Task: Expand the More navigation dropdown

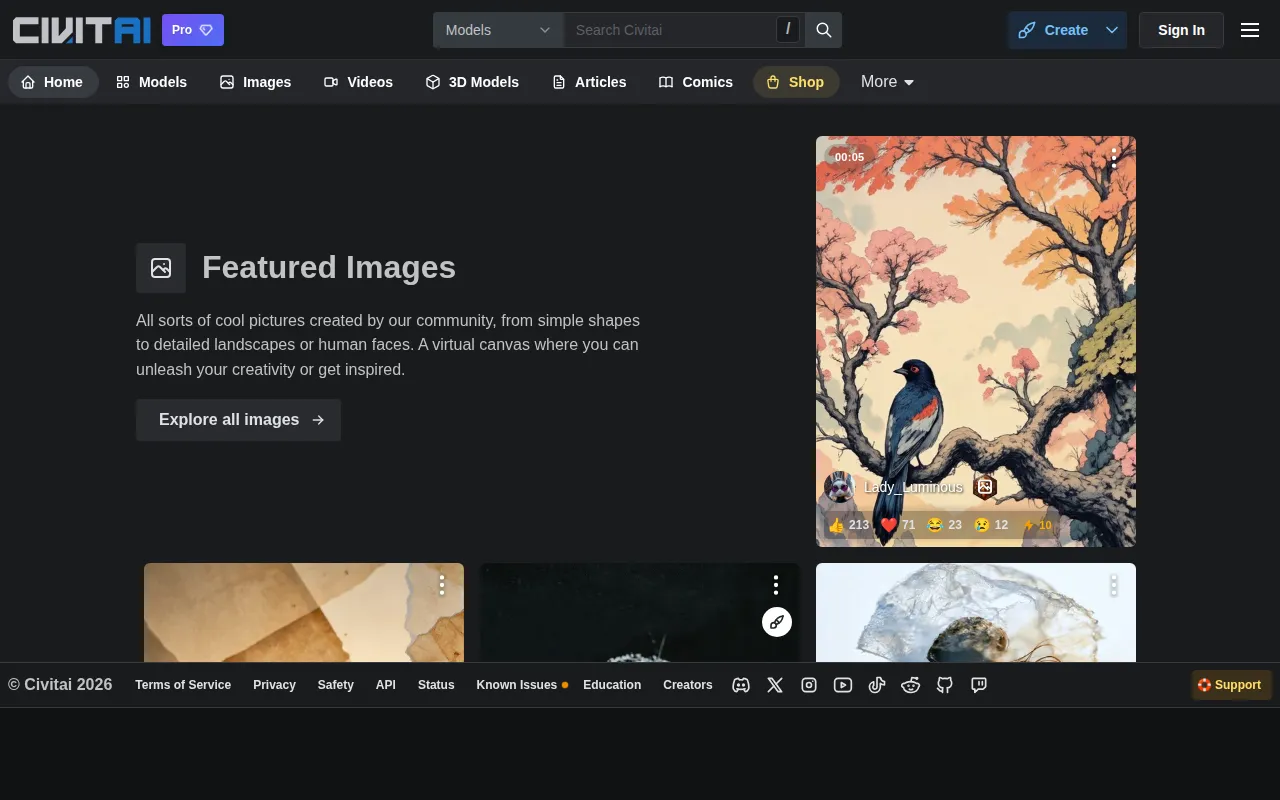Action: [x=888, y=82]
